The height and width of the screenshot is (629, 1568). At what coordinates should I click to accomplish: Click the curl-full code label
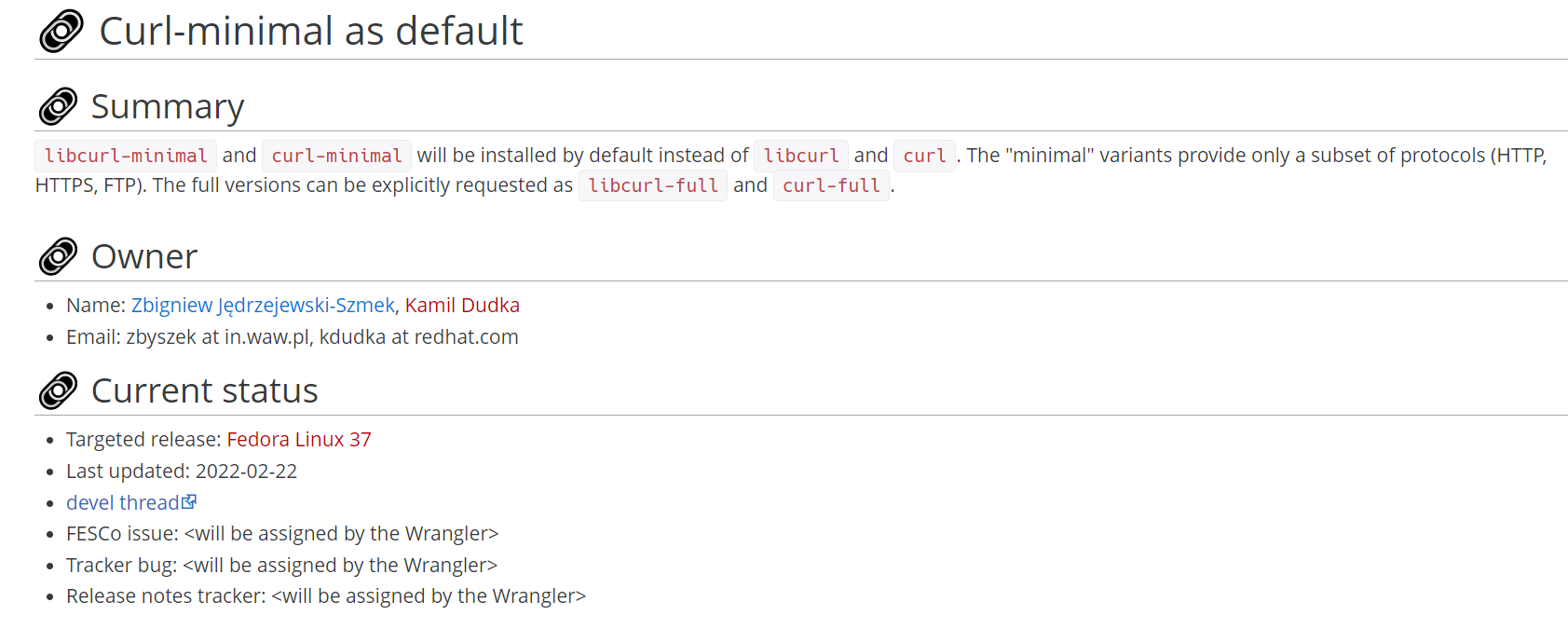(831, 185)
